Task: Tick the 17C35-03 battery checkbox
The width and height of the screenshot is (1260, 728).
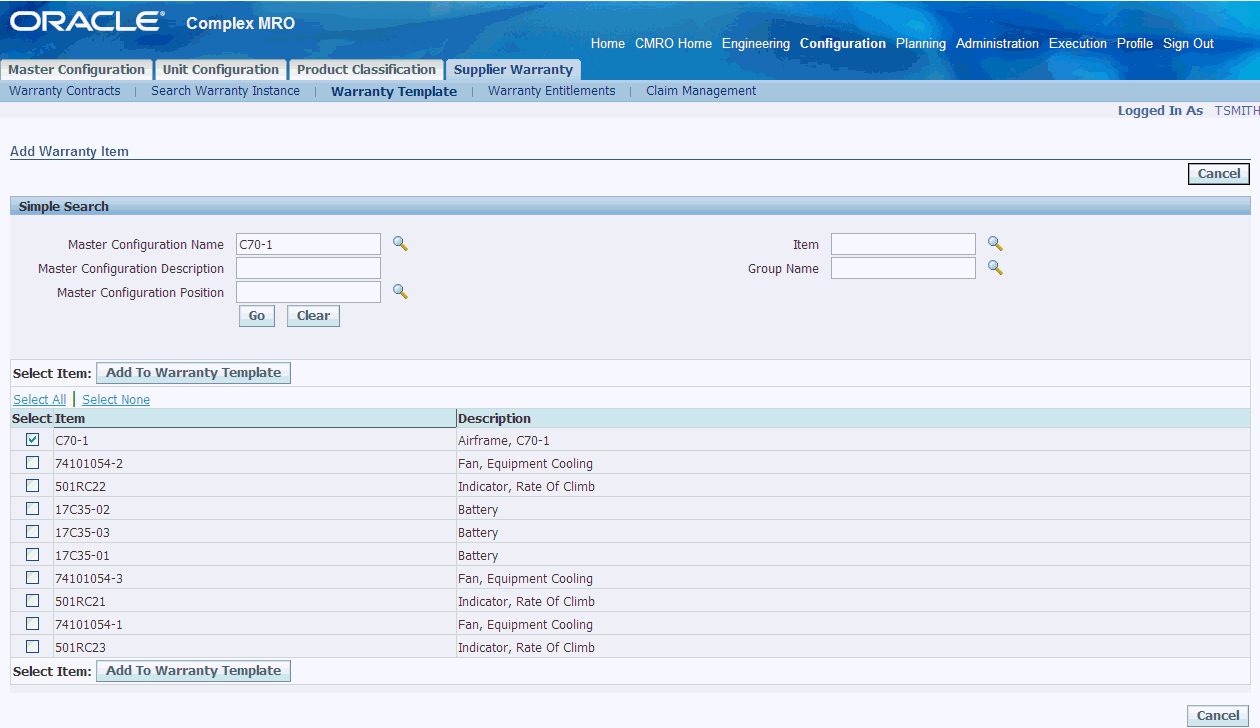Action: pyautogui.click(x=33, y=531)
